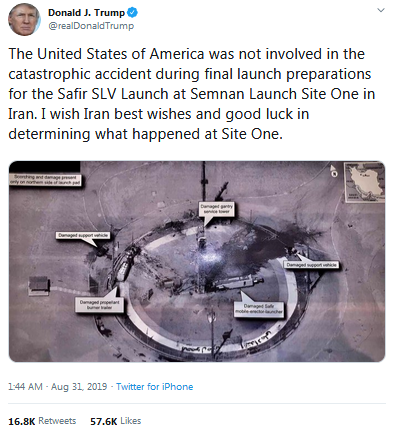
Task: View the 57.6K Likes list
Action: click(x=116, y=421)
